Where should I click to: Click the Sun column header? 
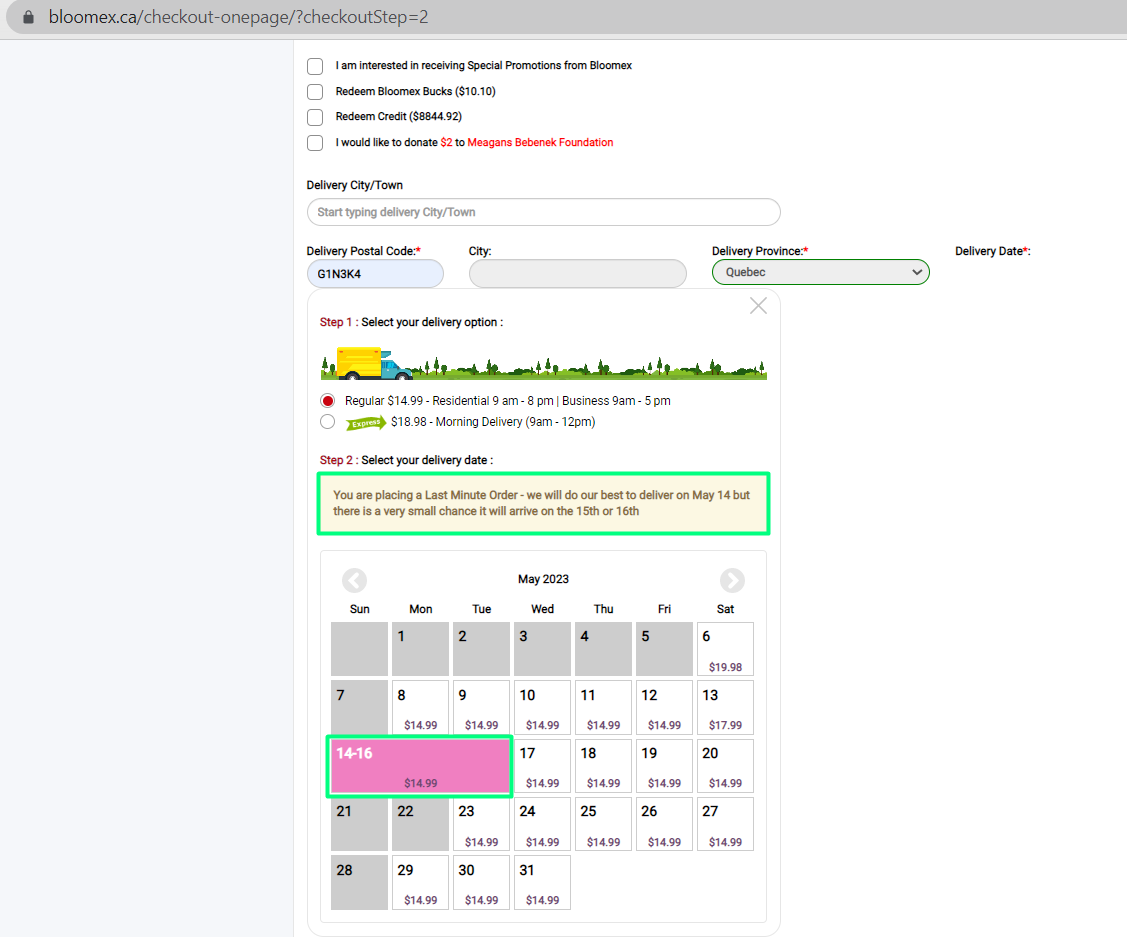pos(359,609)
